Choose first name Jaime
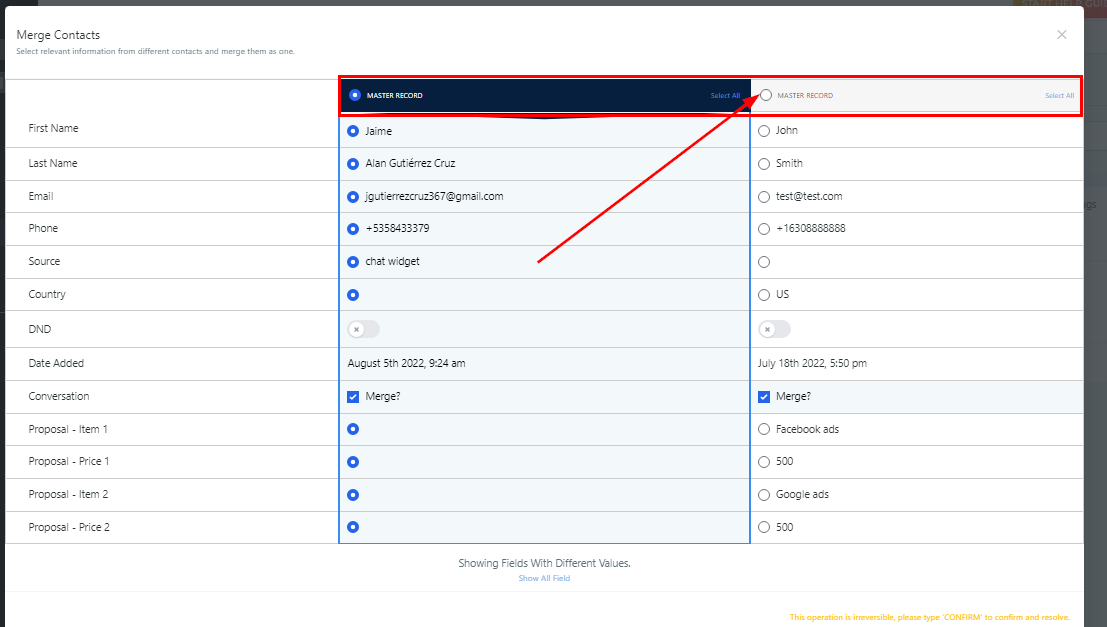The width and height of the screenshot is (1107, 627). [353, 131]
